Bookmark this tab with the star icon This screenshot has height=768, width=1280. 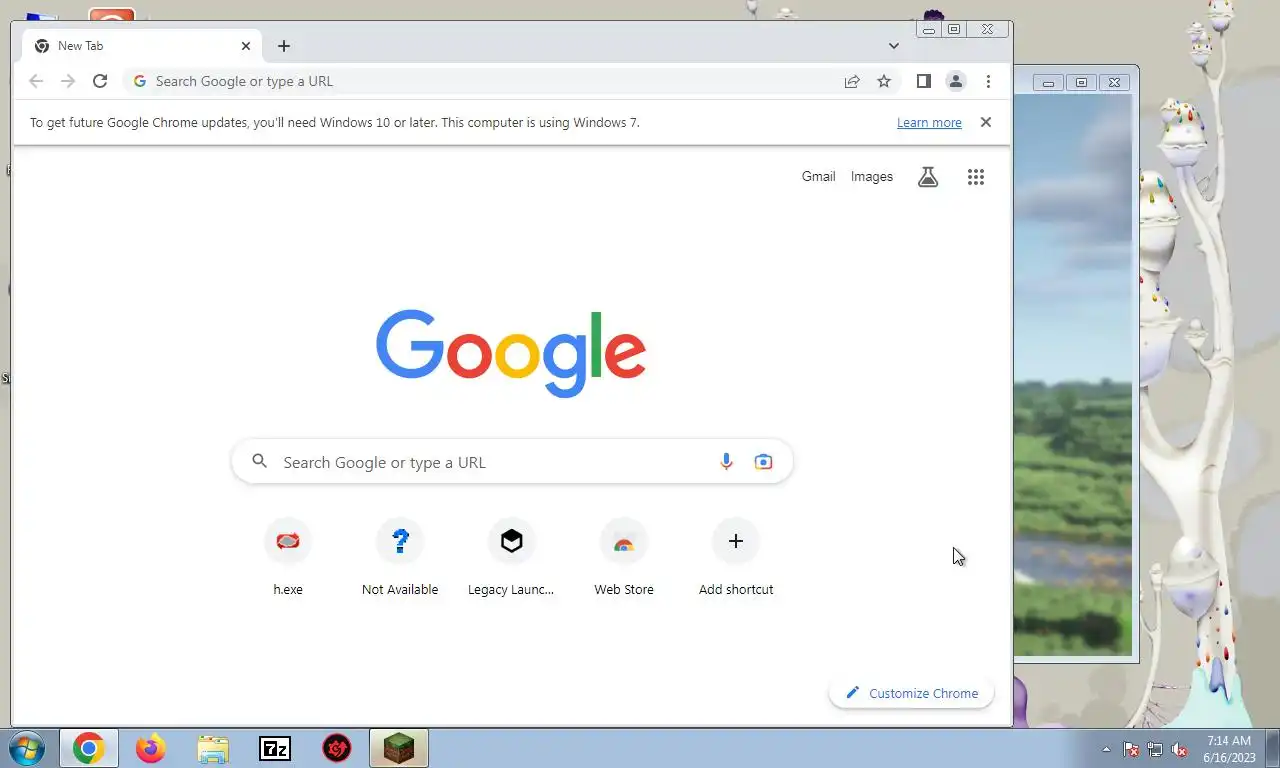click(x=884, y=81)
